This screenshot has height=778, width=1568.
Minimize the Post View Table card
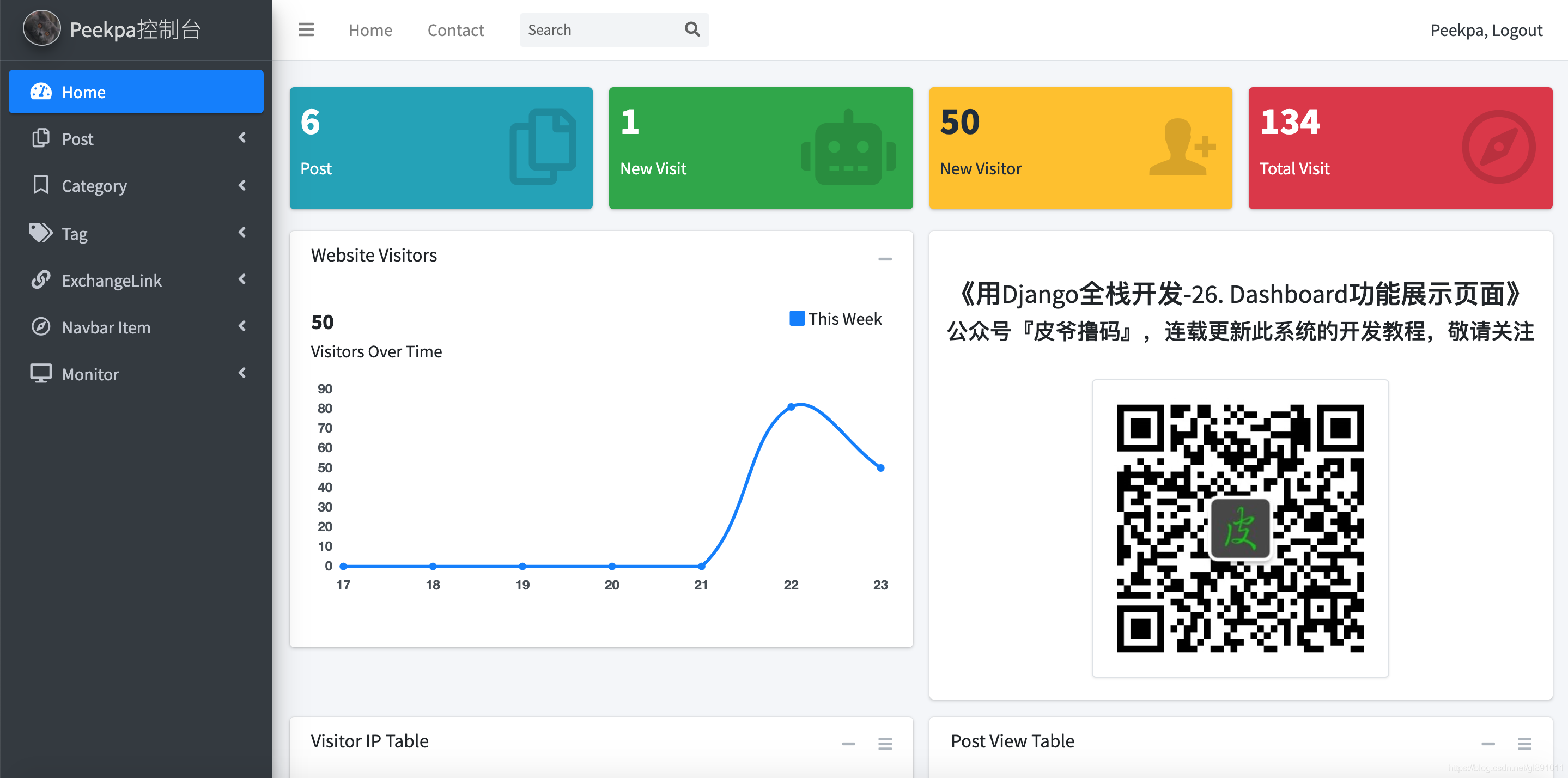[1488, 743]
